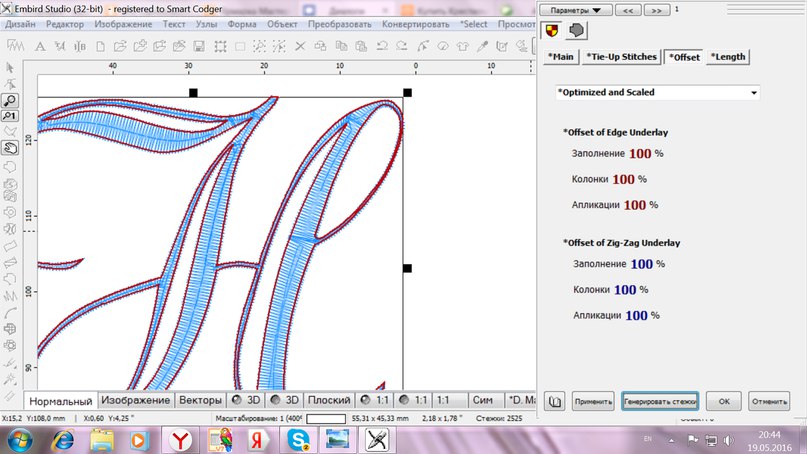Click the copy icon beside Применить
This screenshot has width=807, height=454.
point(556,401)
